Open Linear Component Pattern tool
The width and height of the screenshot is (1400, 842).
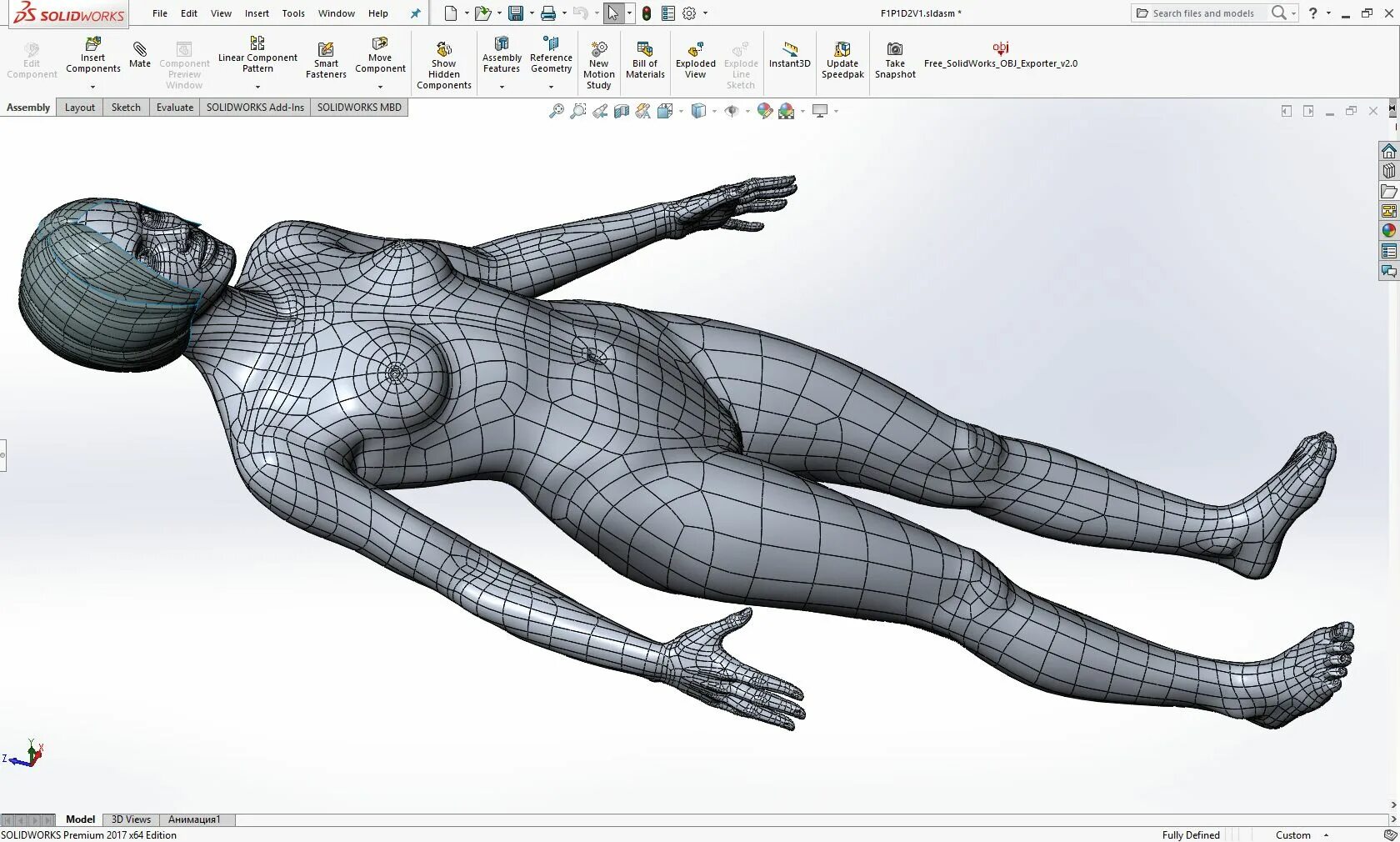[x=257, y=55]
